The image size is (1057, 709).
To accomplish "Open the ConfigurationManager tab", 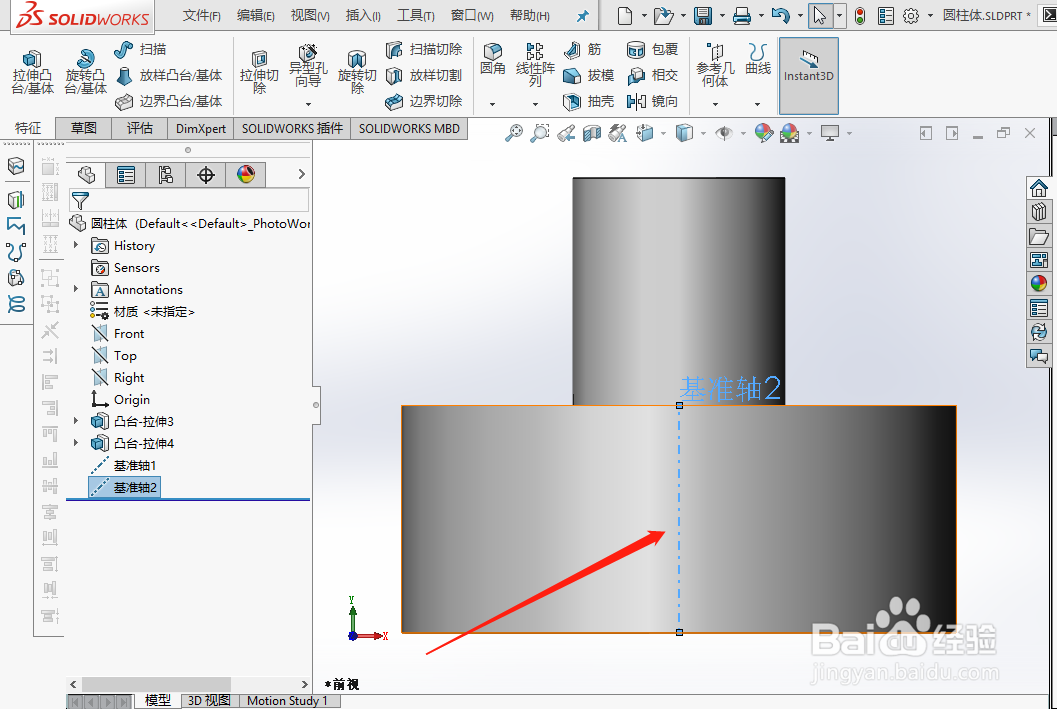I will 166,175.
